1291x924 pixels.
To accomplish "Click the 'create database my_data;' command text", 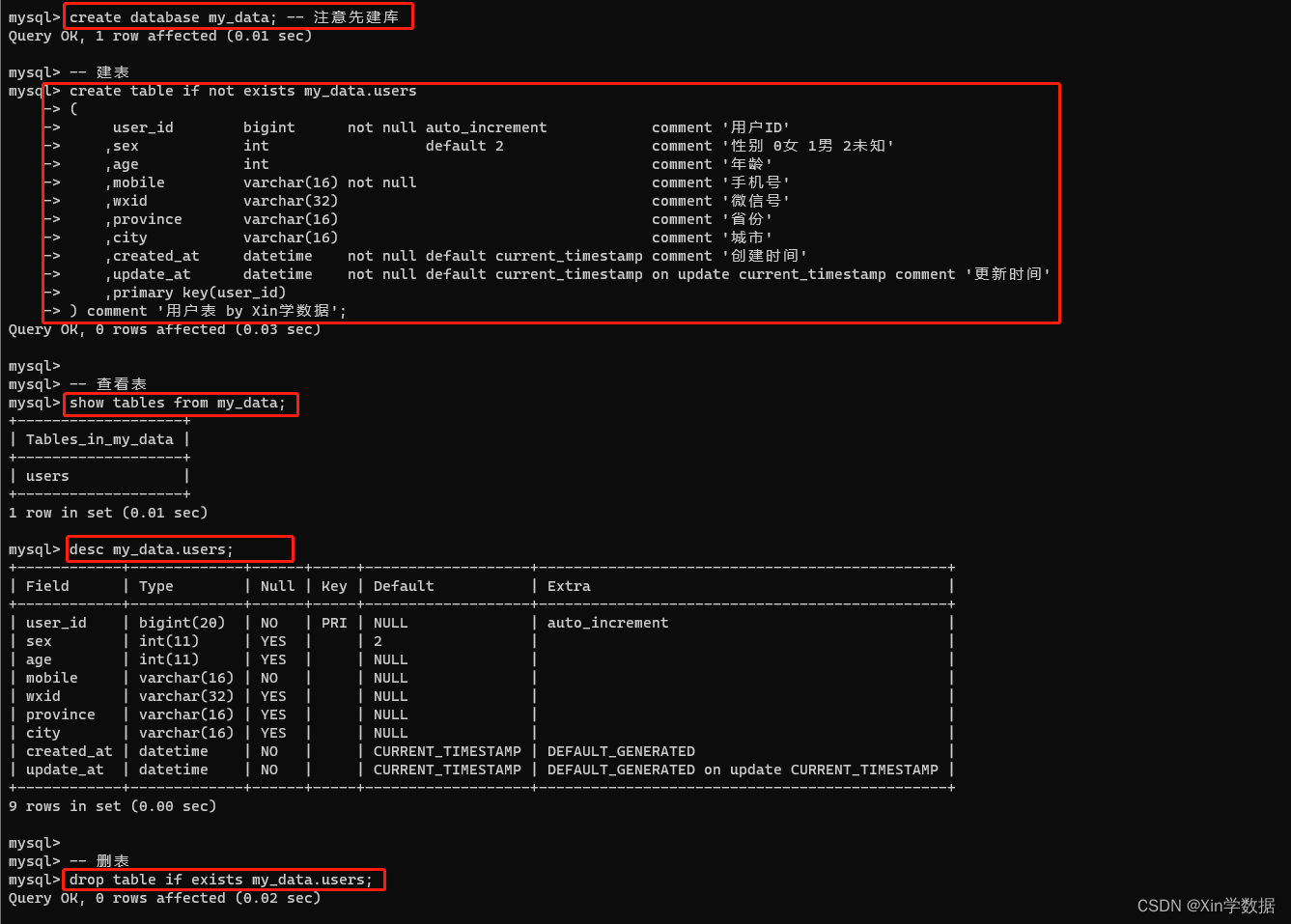I will pos(173,17).
